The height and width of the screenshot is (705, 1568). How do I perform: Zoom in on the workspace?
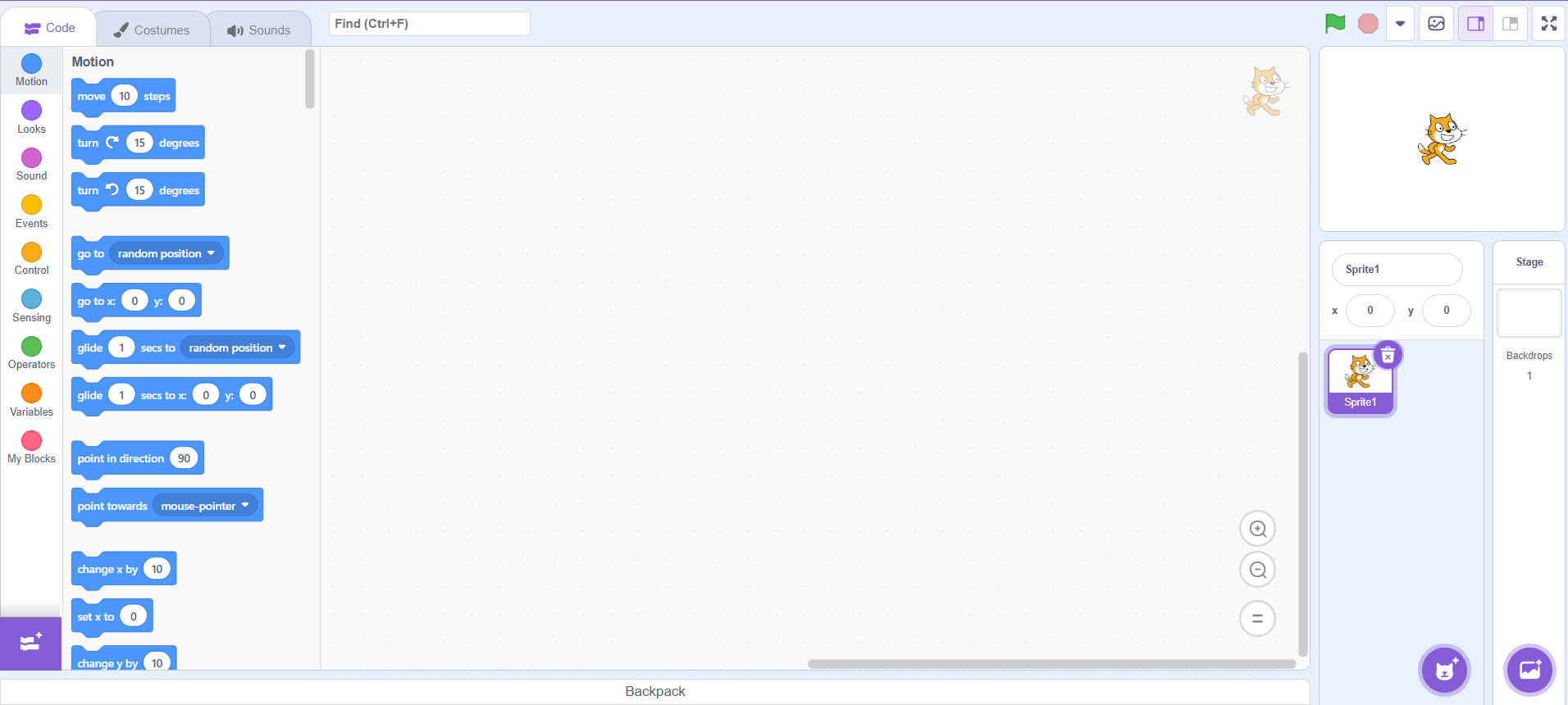pyautogui.click(x=1258, y=529)
